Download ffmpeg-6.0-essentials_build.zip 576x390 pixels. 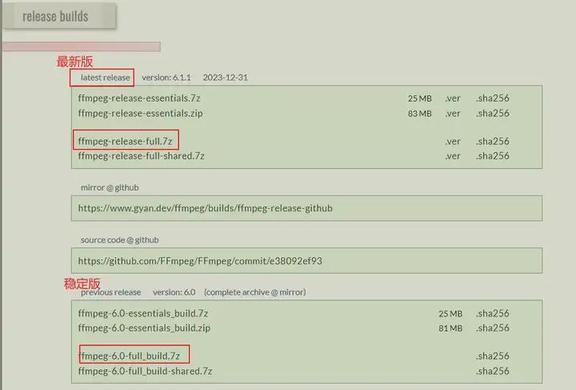pos(144,328)
